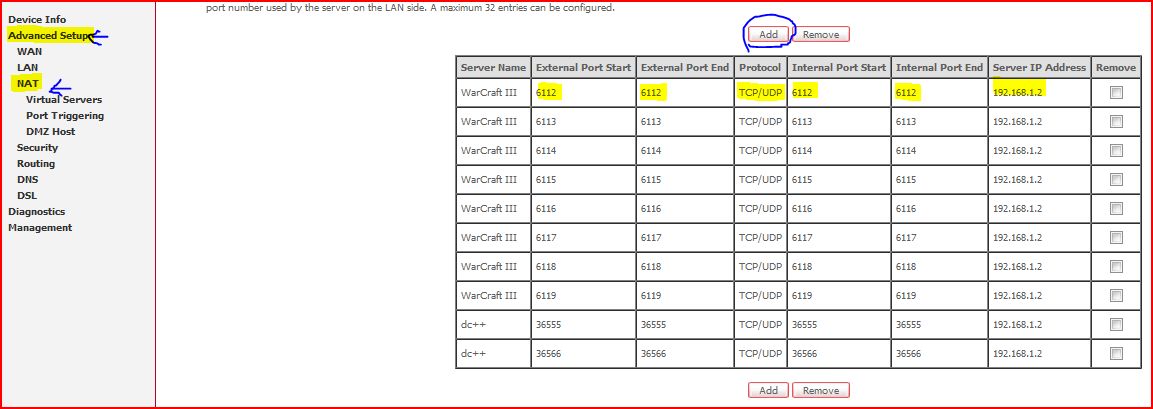Open the DMZ Host page

tap(51, 132)
